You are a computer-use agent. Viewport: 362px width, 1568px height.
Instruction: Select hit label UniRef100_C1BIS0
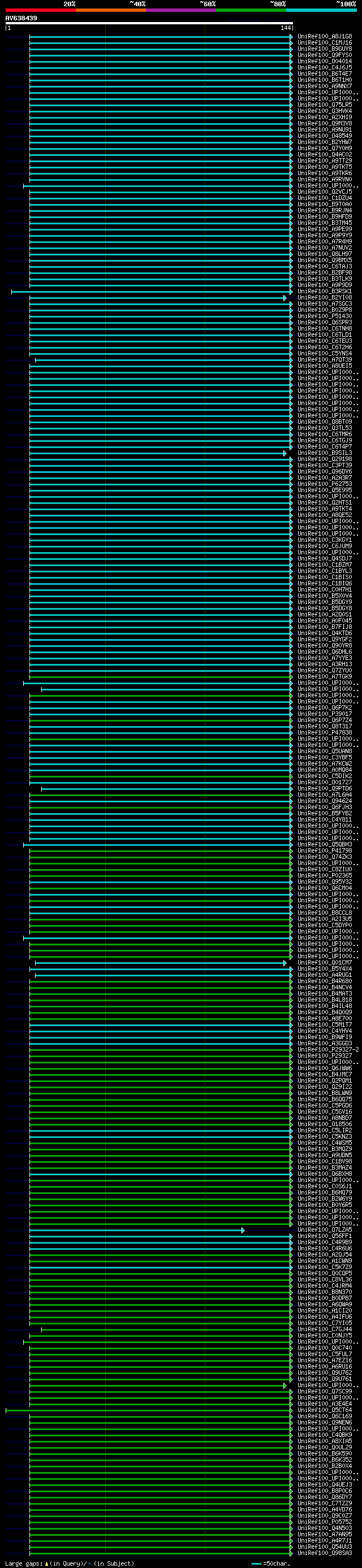tap(325, 577)
